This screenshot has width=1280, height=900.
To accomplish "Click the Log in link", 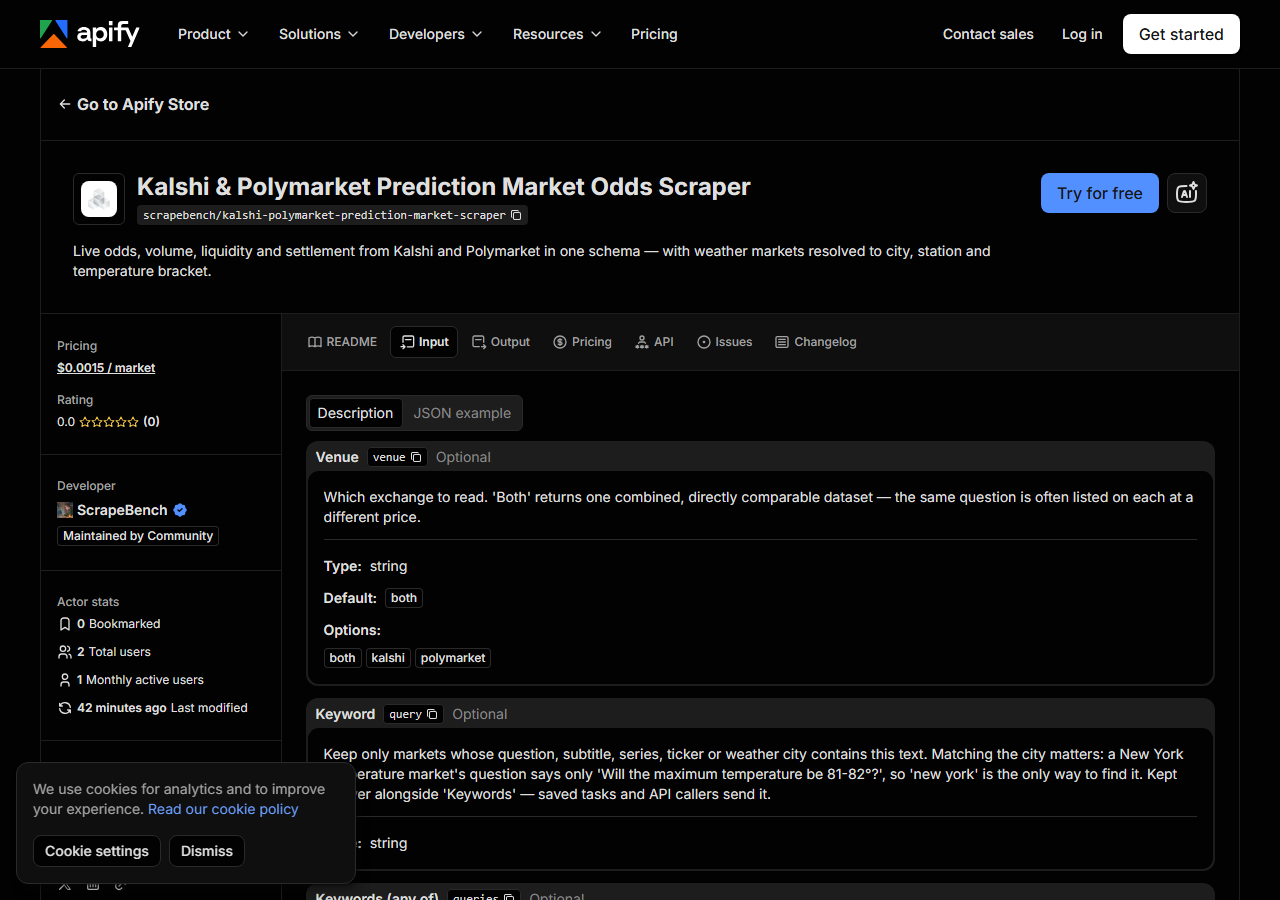I will click(x=1082, y=34).
